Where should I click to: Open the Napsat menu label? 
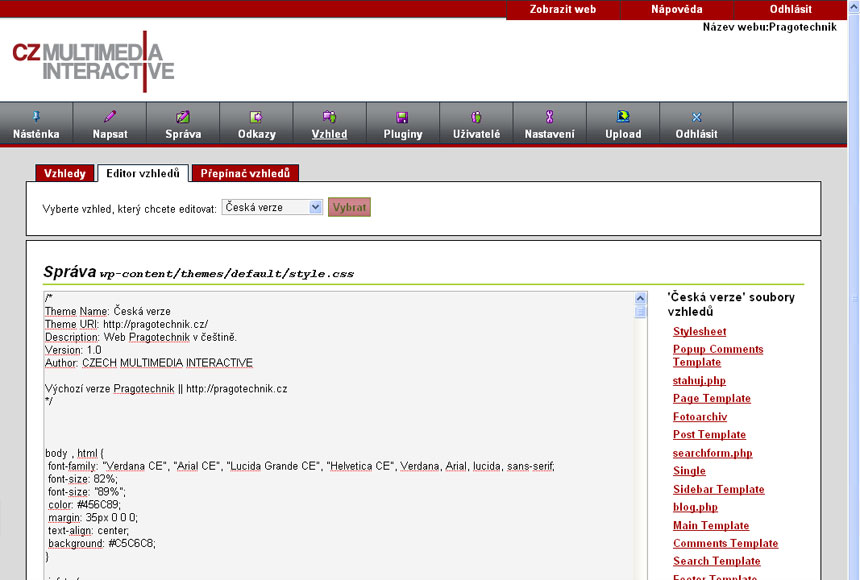click(110, 134)
